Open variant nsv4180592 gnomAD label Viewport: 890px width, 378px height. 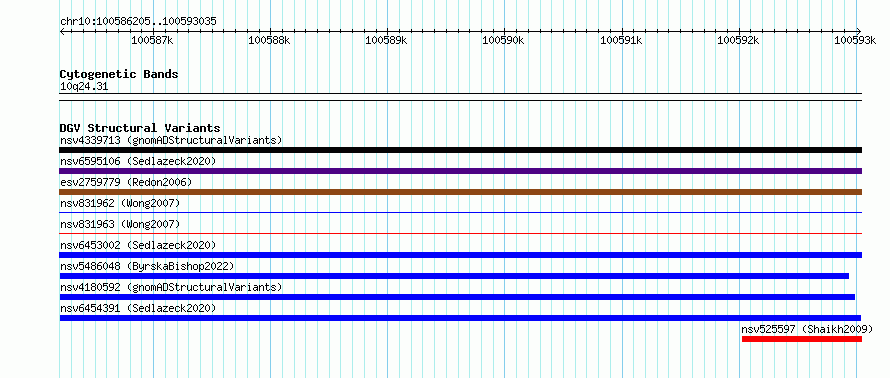point(171,287)
